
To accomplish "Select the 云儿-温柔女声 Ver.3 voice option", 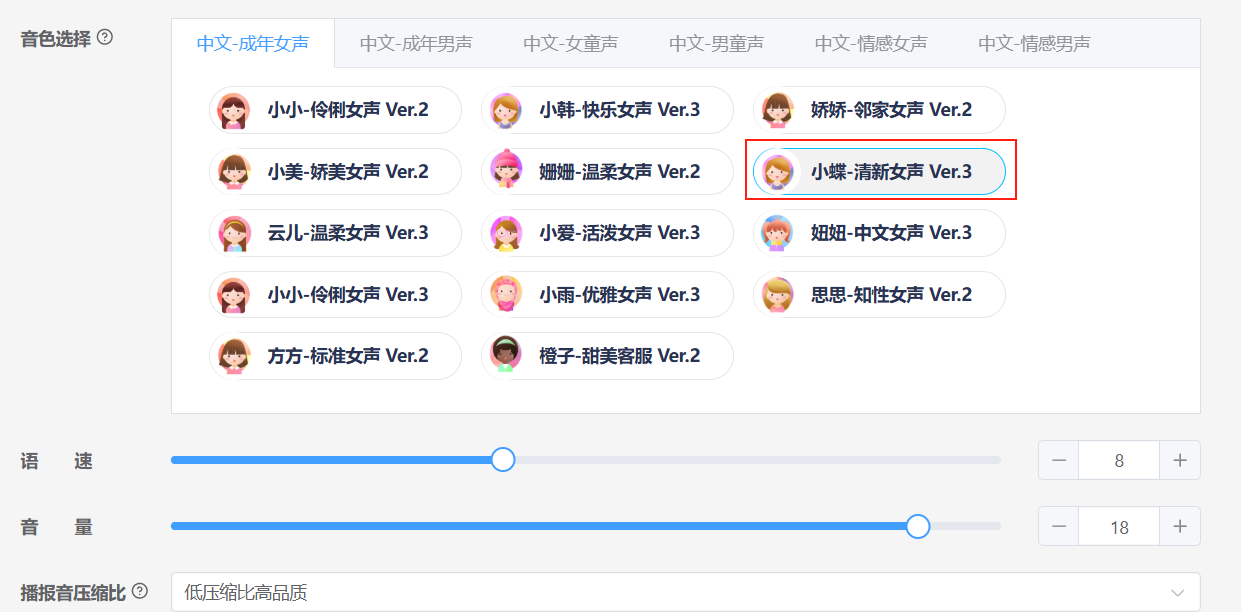I will click(x=336, y=233).
